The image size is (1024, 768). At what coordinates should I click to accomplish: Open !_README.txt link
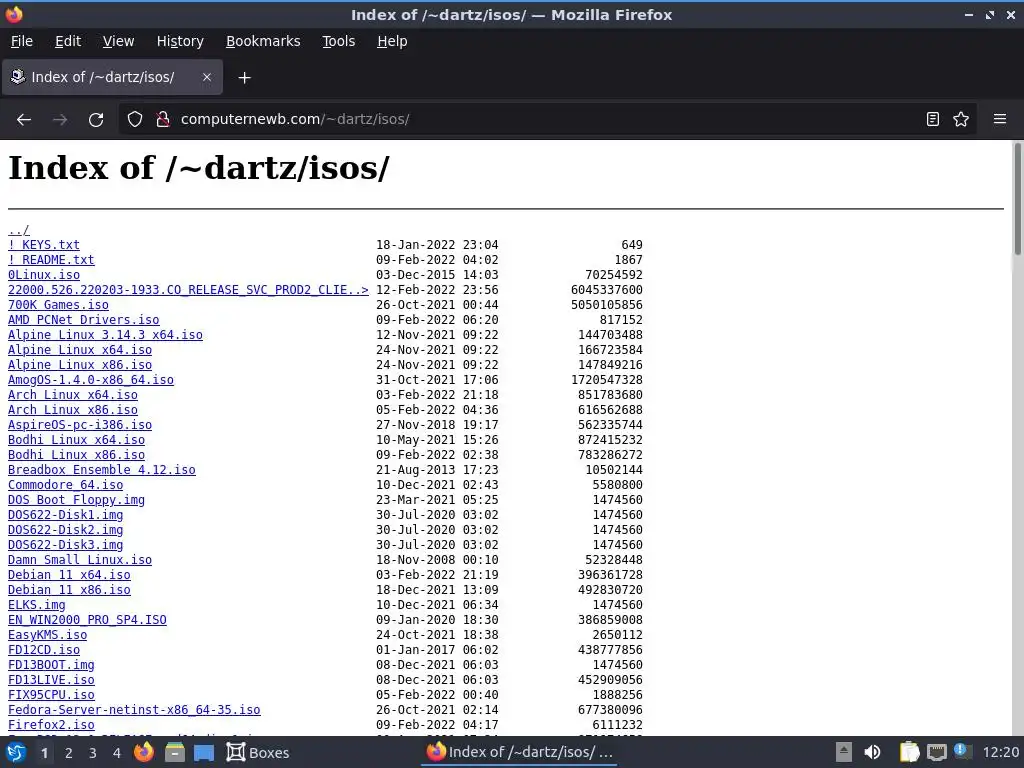(51, 260)
